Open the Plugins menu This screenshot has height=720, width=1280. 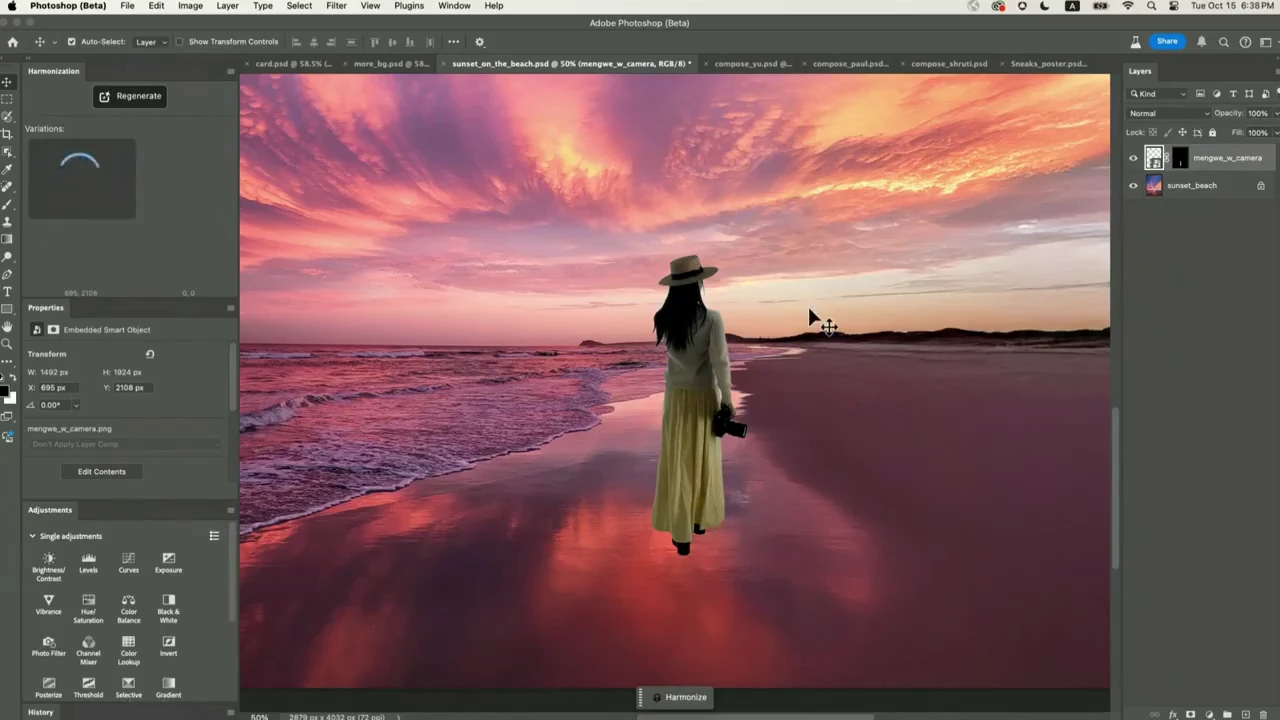click(x=408, y=6)
